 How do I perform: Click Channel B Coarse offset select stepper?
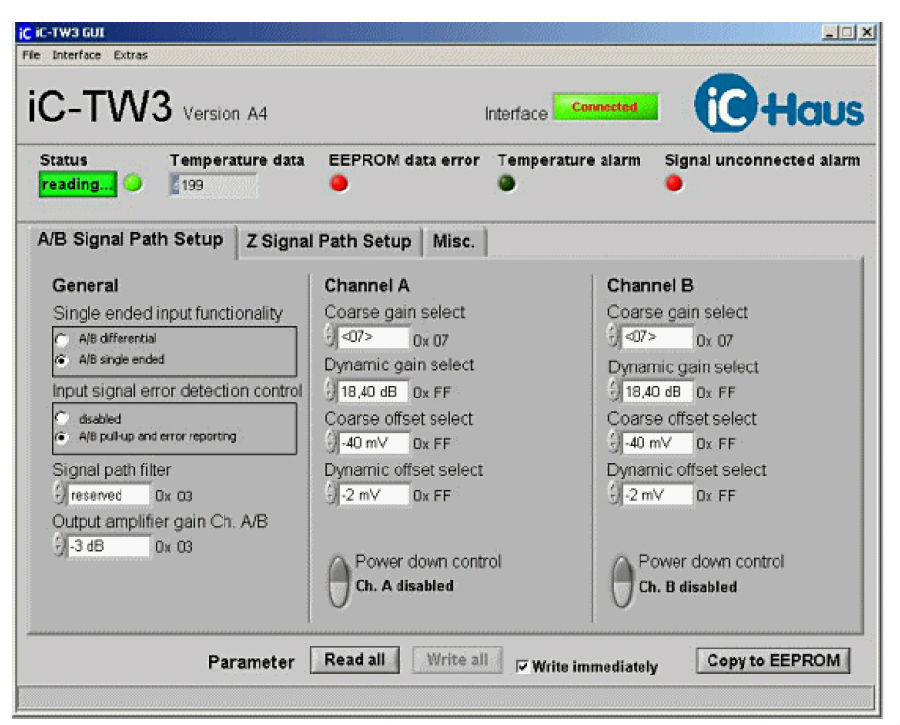click(x=613, y=441)
